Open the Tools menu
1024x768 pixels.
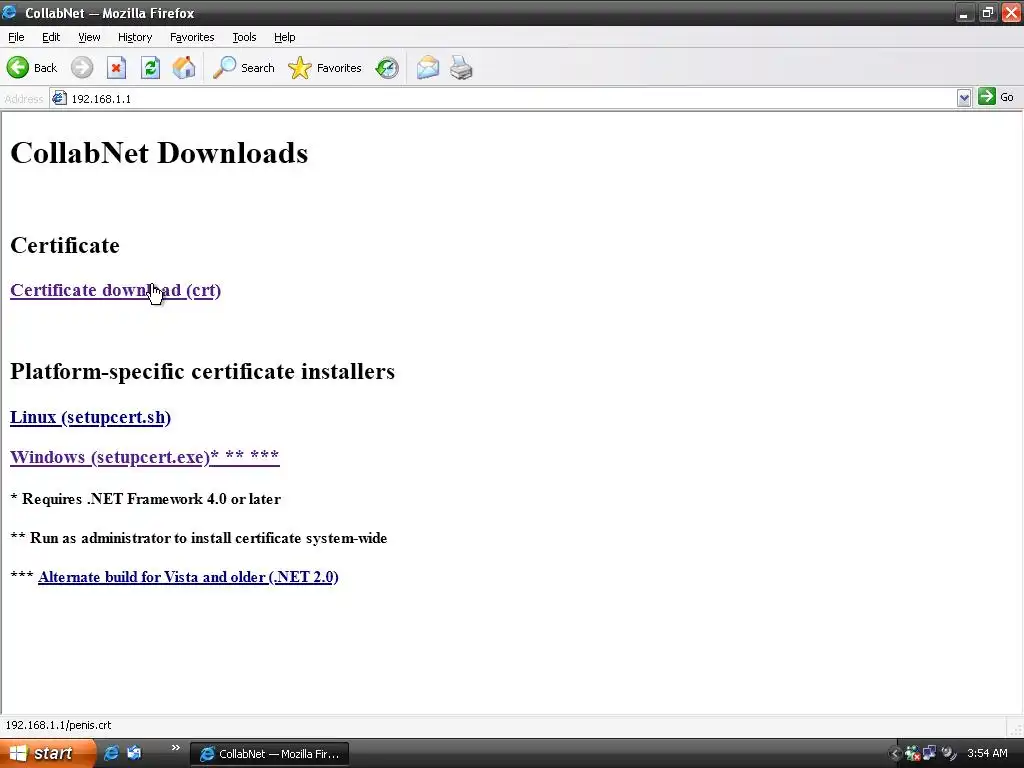(x=244, y=37)
